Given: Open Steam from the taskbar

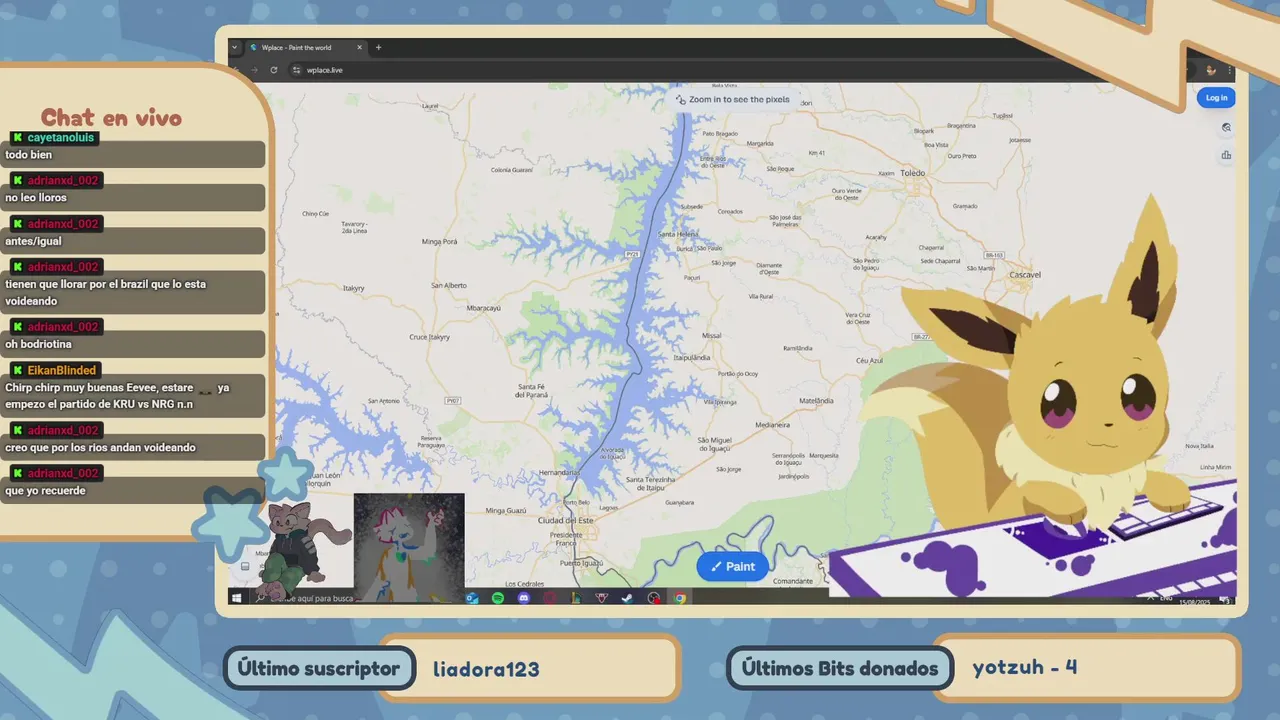Looking at the screenshot, I should point(628,598).
